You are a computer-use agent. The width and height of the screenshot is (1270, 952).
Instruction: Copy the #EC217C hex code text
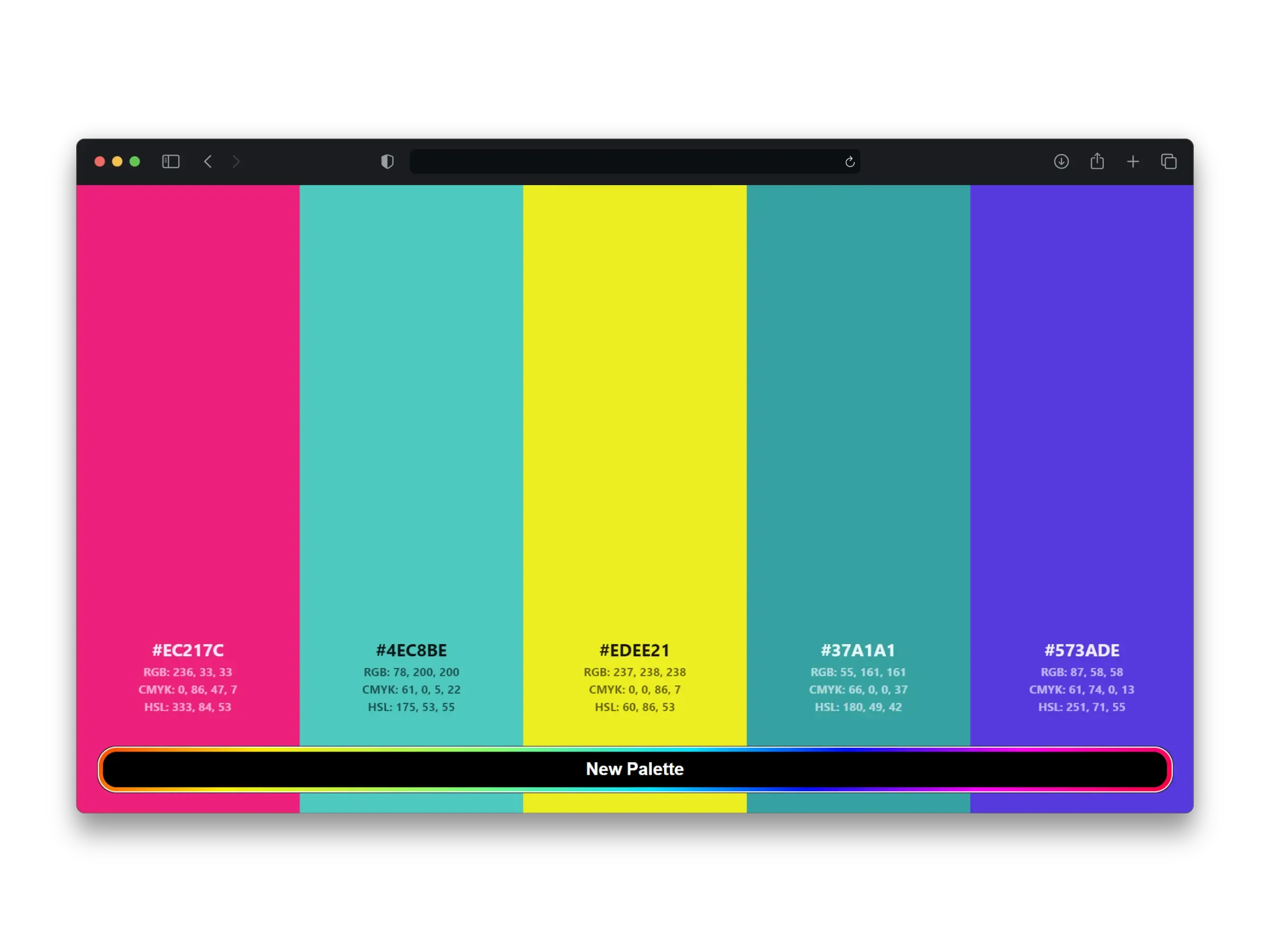pos(188,650)
